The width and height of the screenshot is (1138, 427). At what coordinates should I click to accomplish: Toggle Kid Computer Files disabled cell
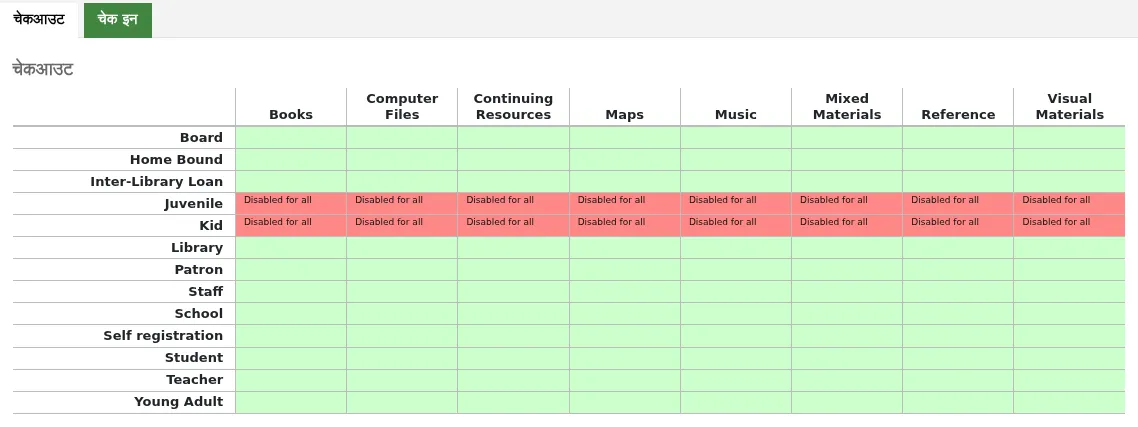[x=402, y=226]
